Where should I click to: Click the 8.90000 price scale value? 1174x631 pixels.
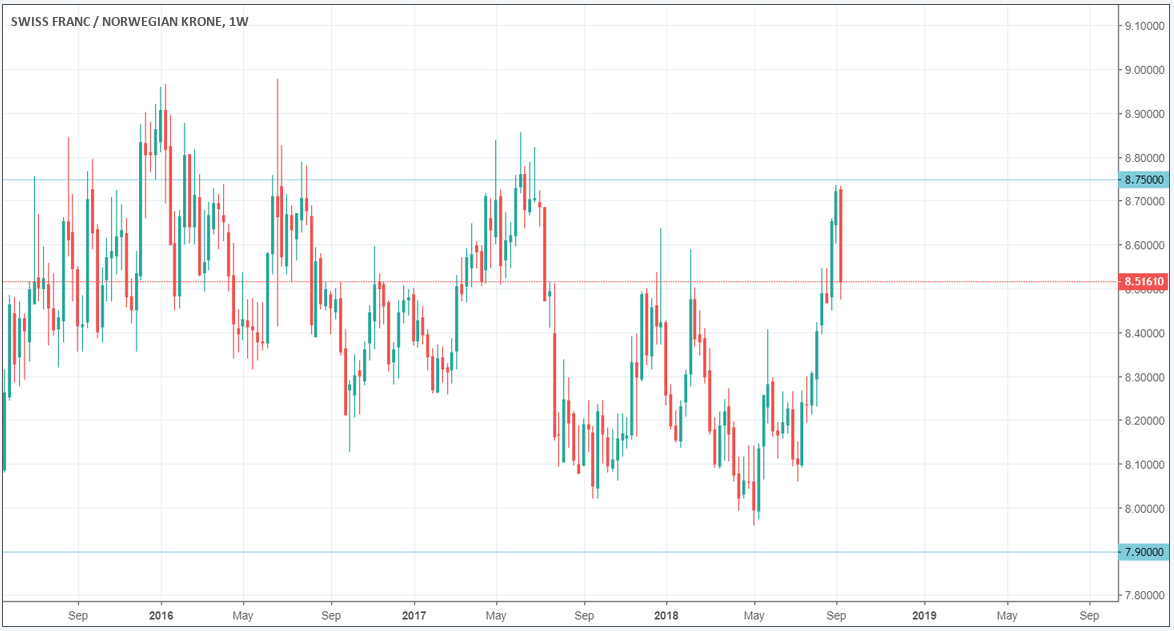1145,114
